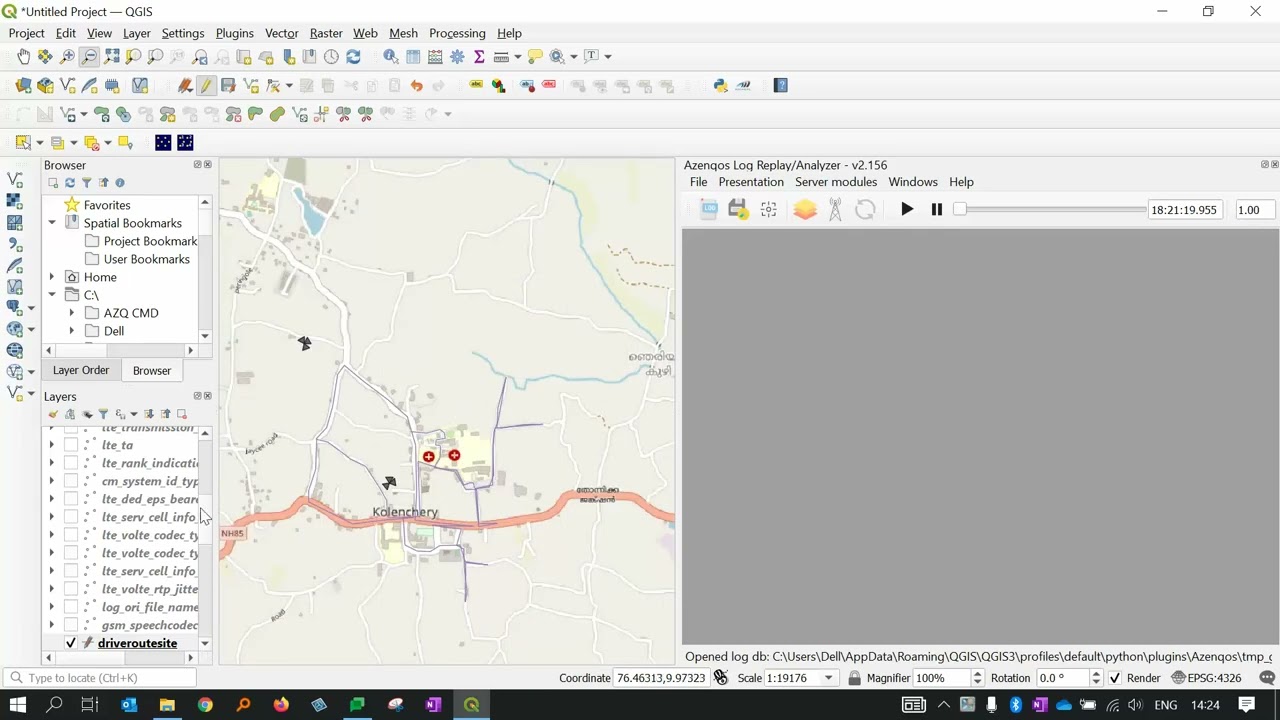Image resolution: width=1280 pixels, height=720 pixels.
Task: Click the Select Features by area icon
Action: tap(23, 143)
